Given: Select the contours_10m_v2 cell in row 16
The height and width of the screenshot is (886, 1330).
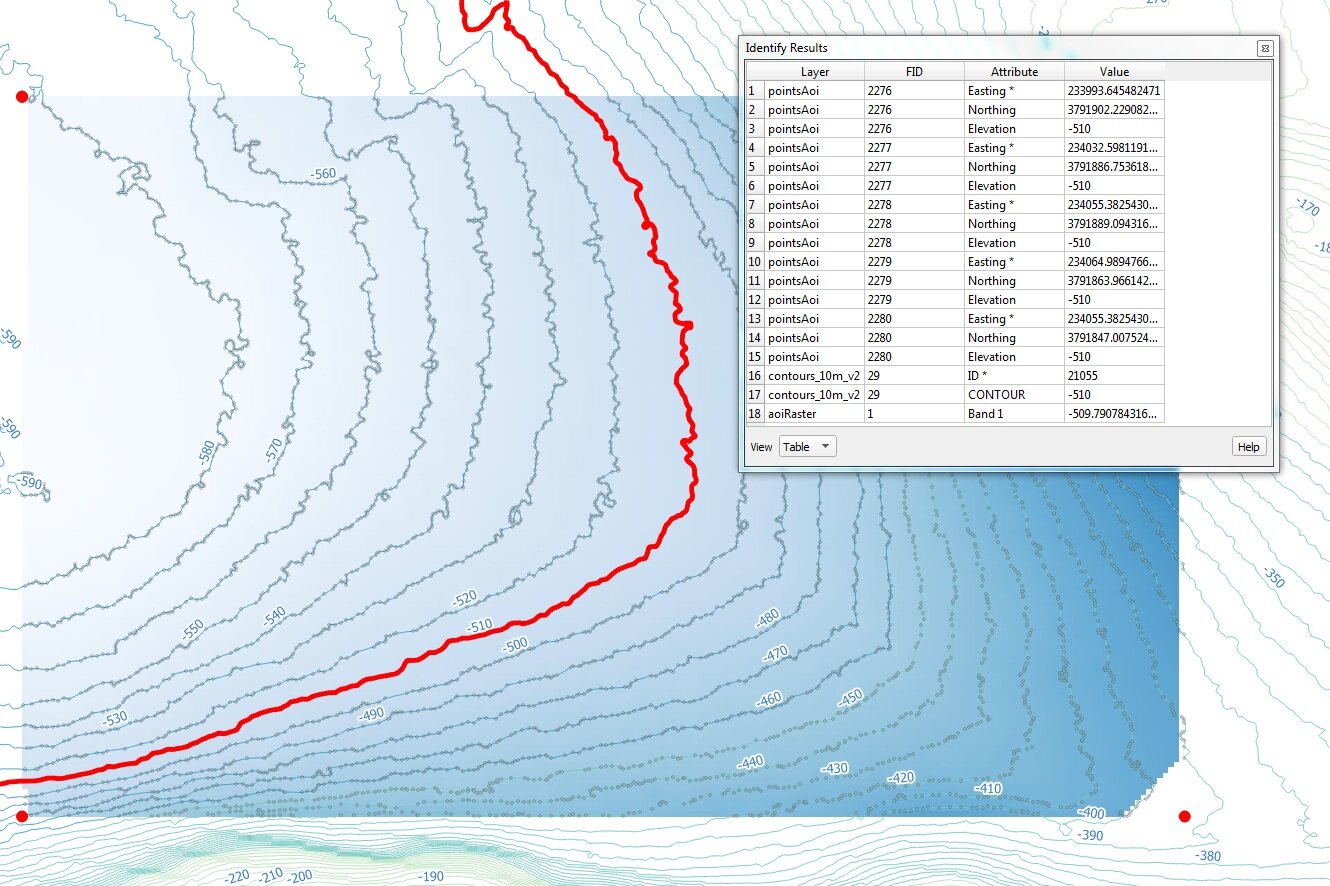Looking at the screenshot, I should pyautogui.click(x=815, y=375).
